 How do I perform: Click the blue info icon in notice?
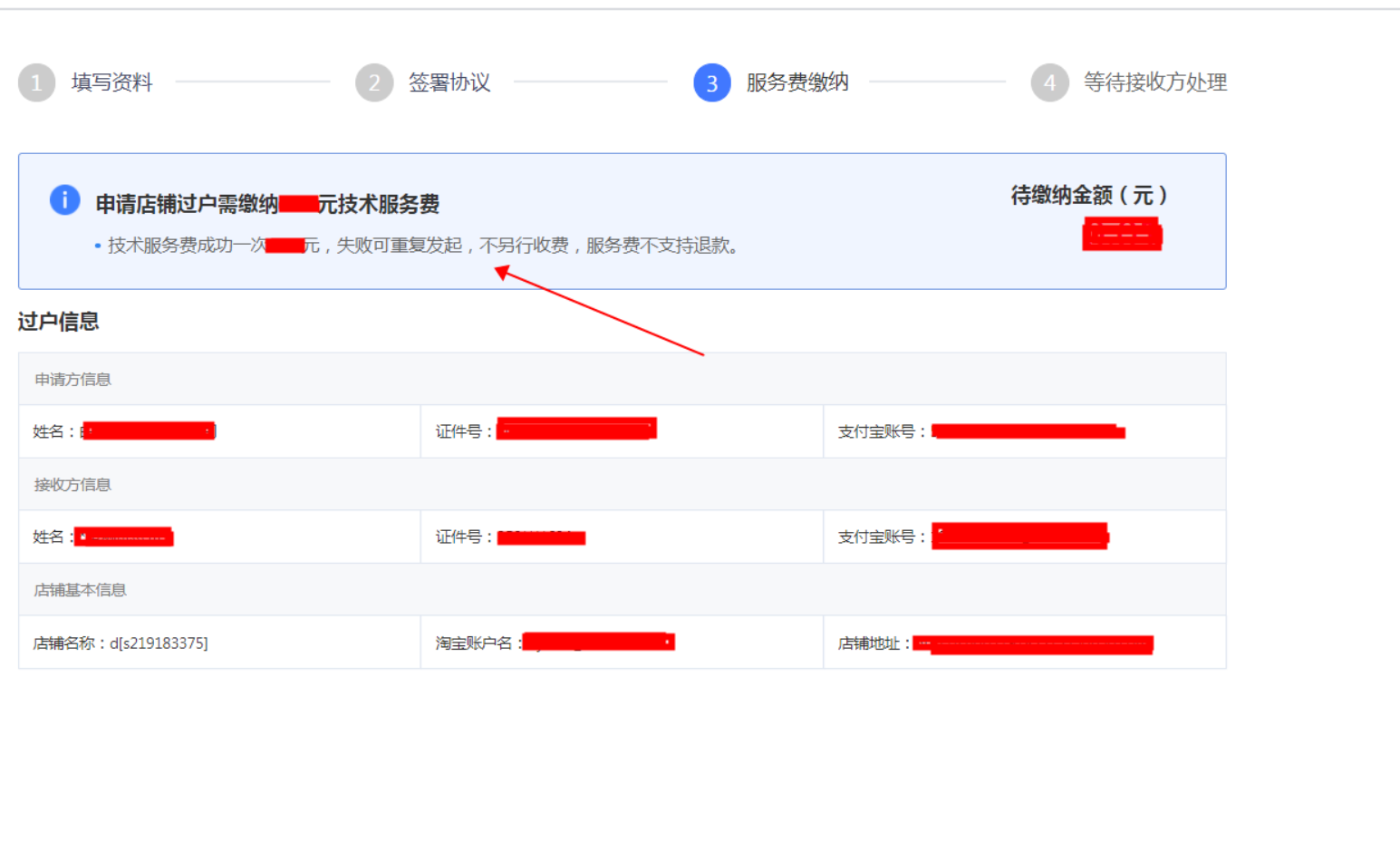(64, 199)
